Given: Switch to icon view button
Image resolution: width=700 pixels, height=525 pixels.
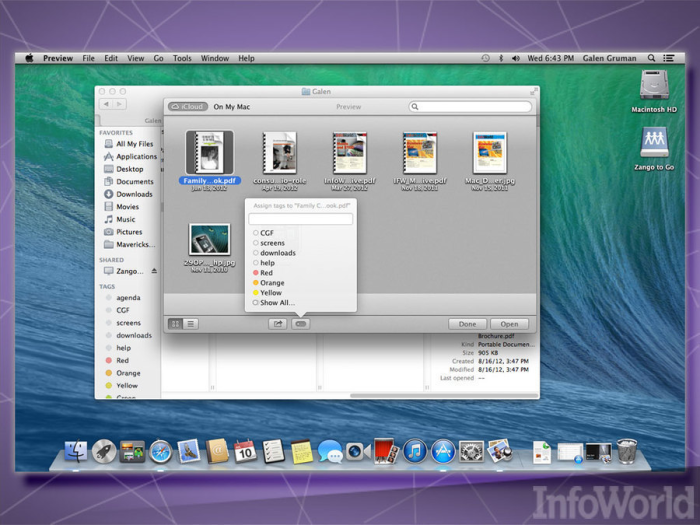Looking at the screenshot, I should pyautogui.click(x=175, y=324).
